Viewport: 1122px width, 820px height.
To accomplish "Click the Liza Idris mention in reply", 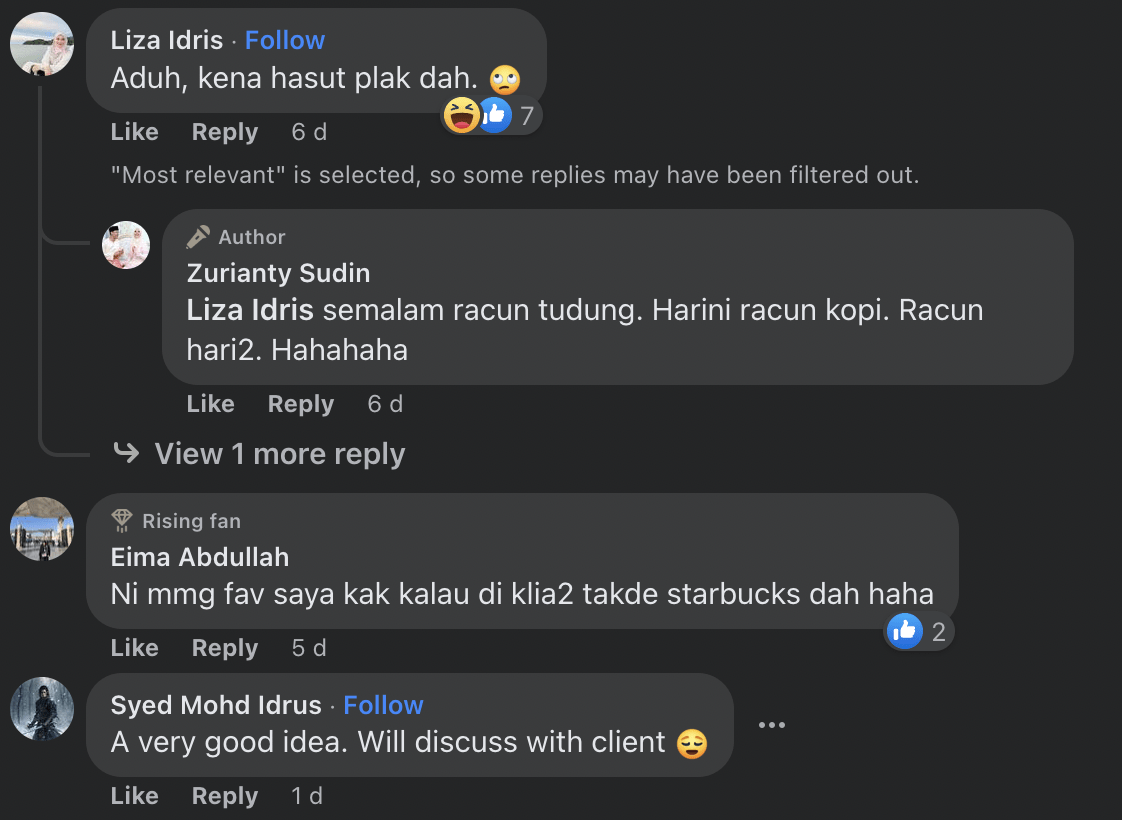I will pos(250,310).
